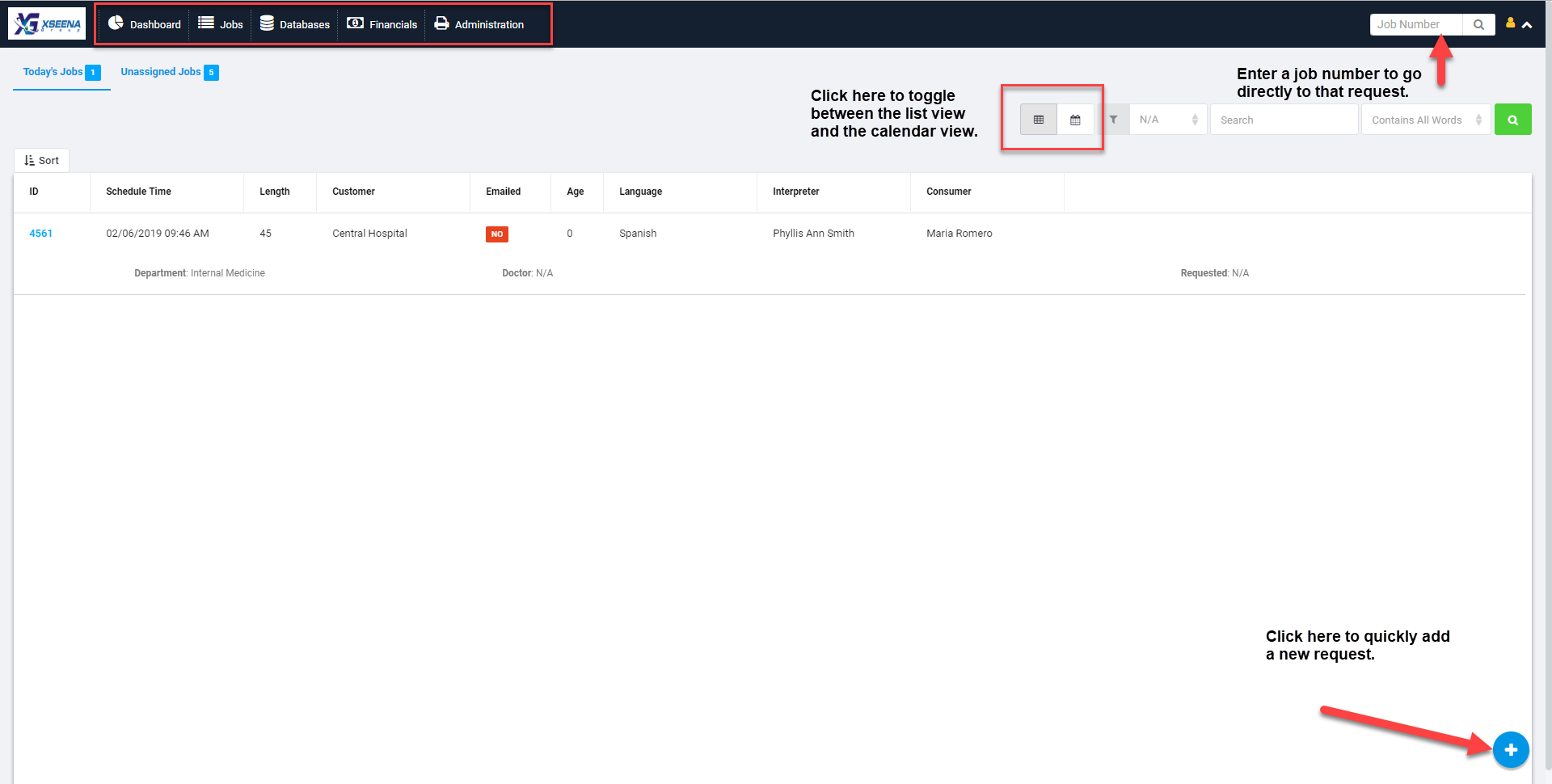Click the Spanish language cell
Screen dimensions: 1552x784
(638, 233)
